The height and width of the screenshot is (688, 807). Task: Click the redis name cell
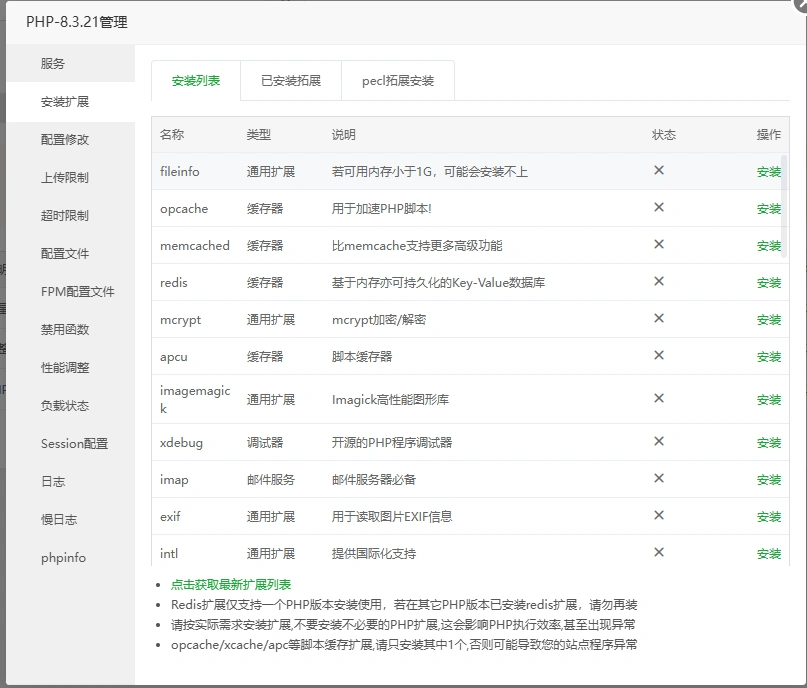pyautogui.click(x=173, y=283)
